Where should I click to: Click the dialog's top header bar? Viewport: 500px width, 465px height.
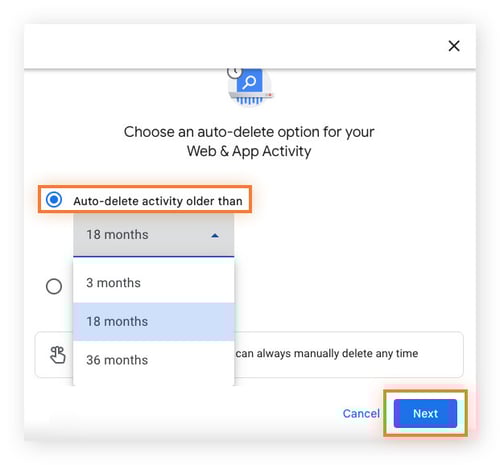point(250,46)
